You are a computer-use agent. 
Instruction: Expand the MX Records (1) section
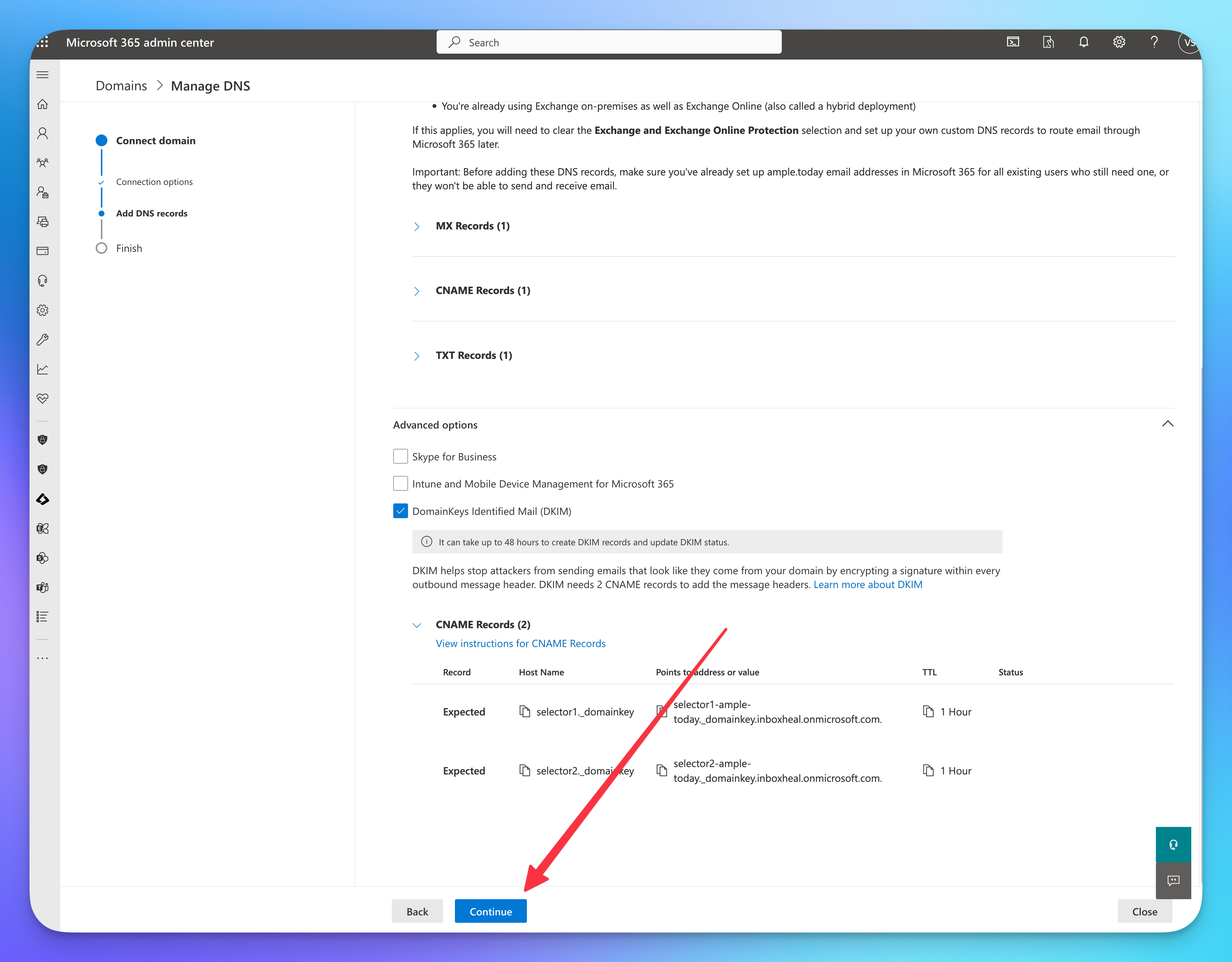(417, 227)
